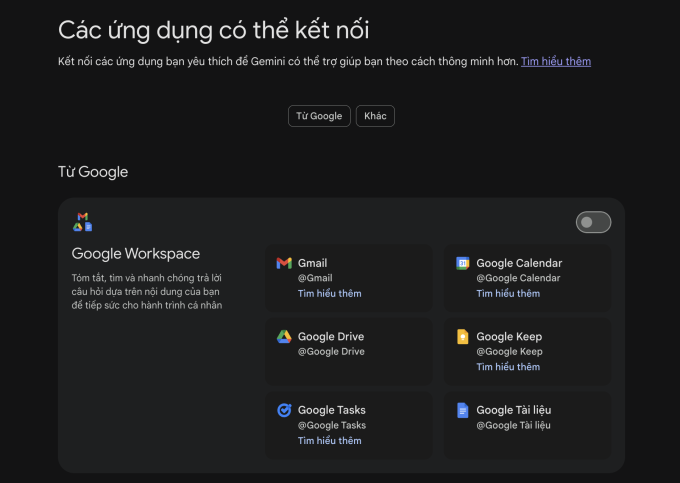This screenshot has height=483, width=680.
Task: Click the "Từ Google" section heading
Action: tap(93, 172)
